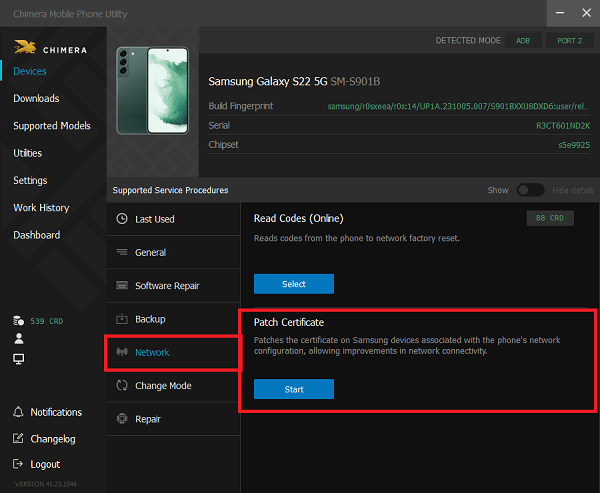Click the 88 CRD price badge

point(550,218)
